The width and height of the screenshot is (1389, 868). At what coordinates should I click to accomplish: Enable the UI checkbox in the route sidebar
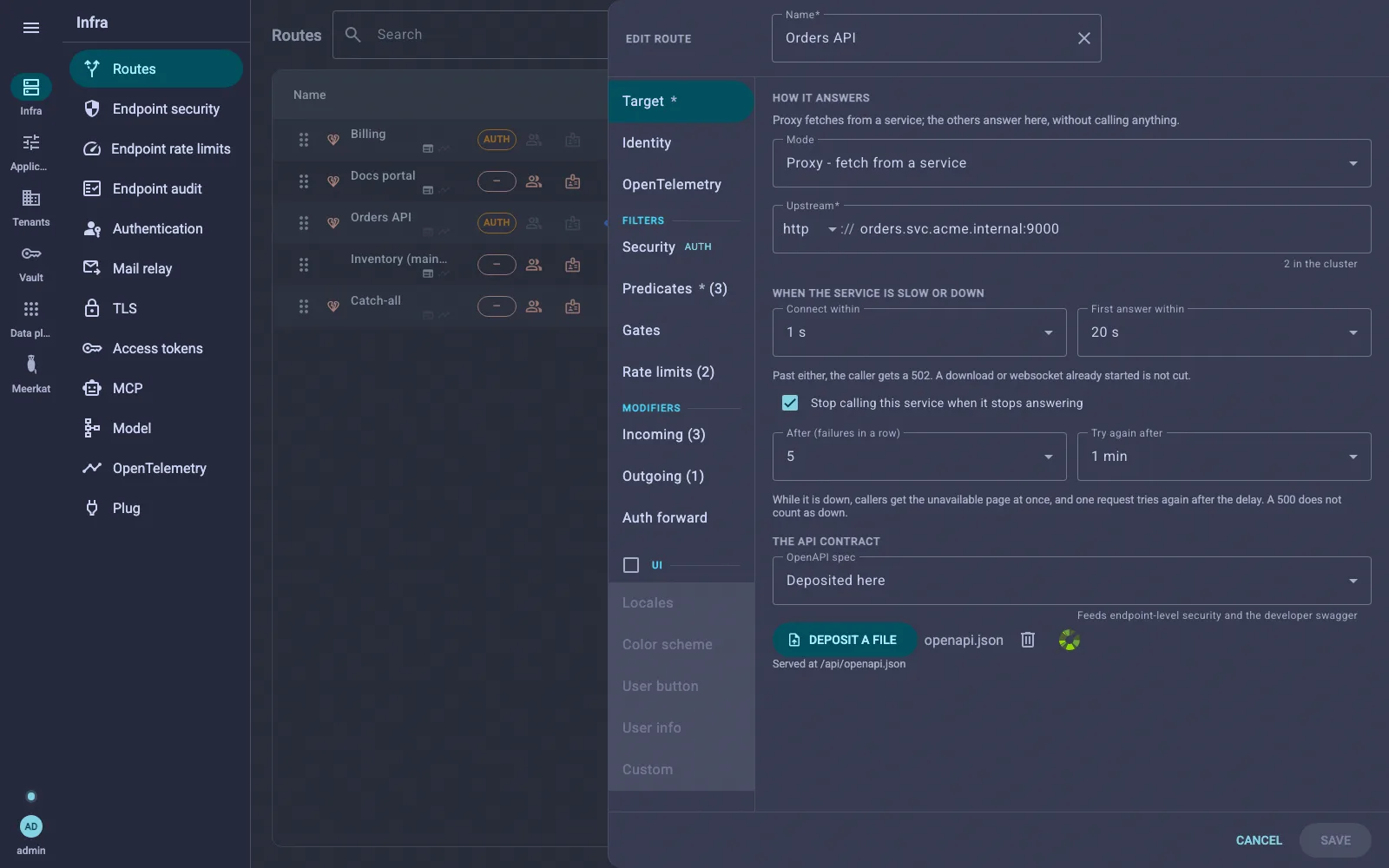click(631, 565)
